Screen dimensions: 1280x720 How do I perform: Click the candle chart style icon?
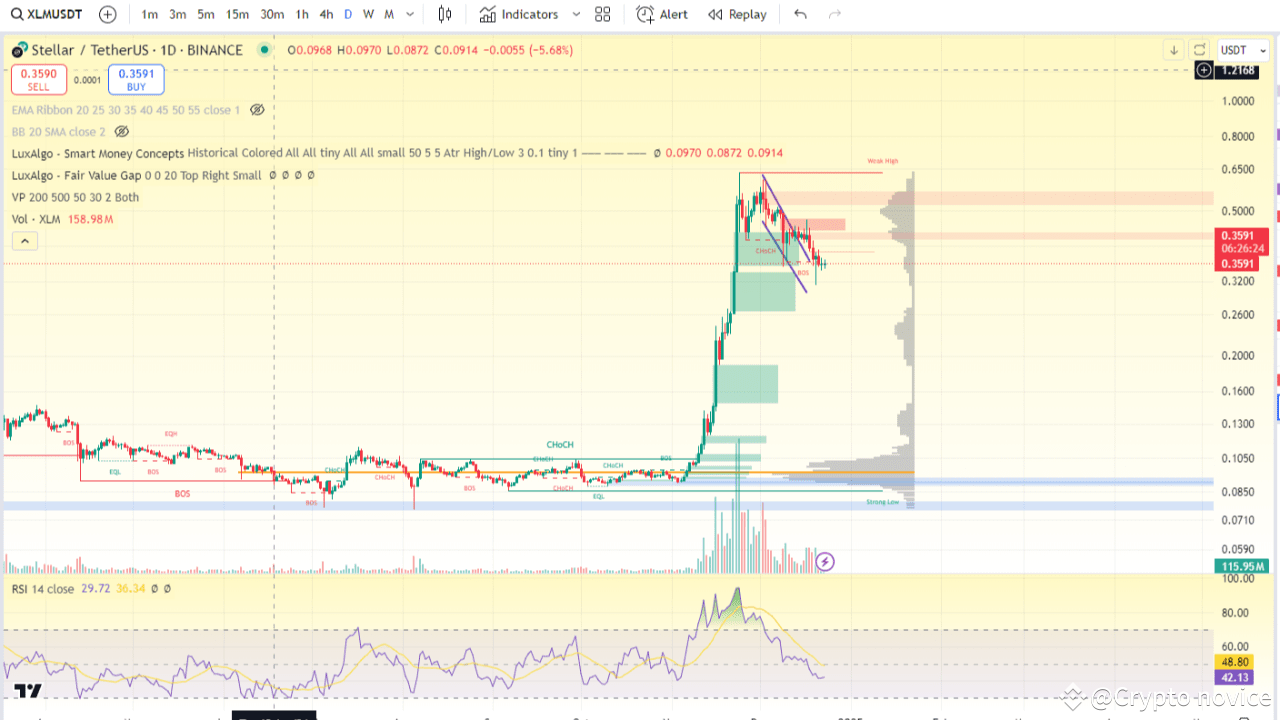(x=445, y=14)
